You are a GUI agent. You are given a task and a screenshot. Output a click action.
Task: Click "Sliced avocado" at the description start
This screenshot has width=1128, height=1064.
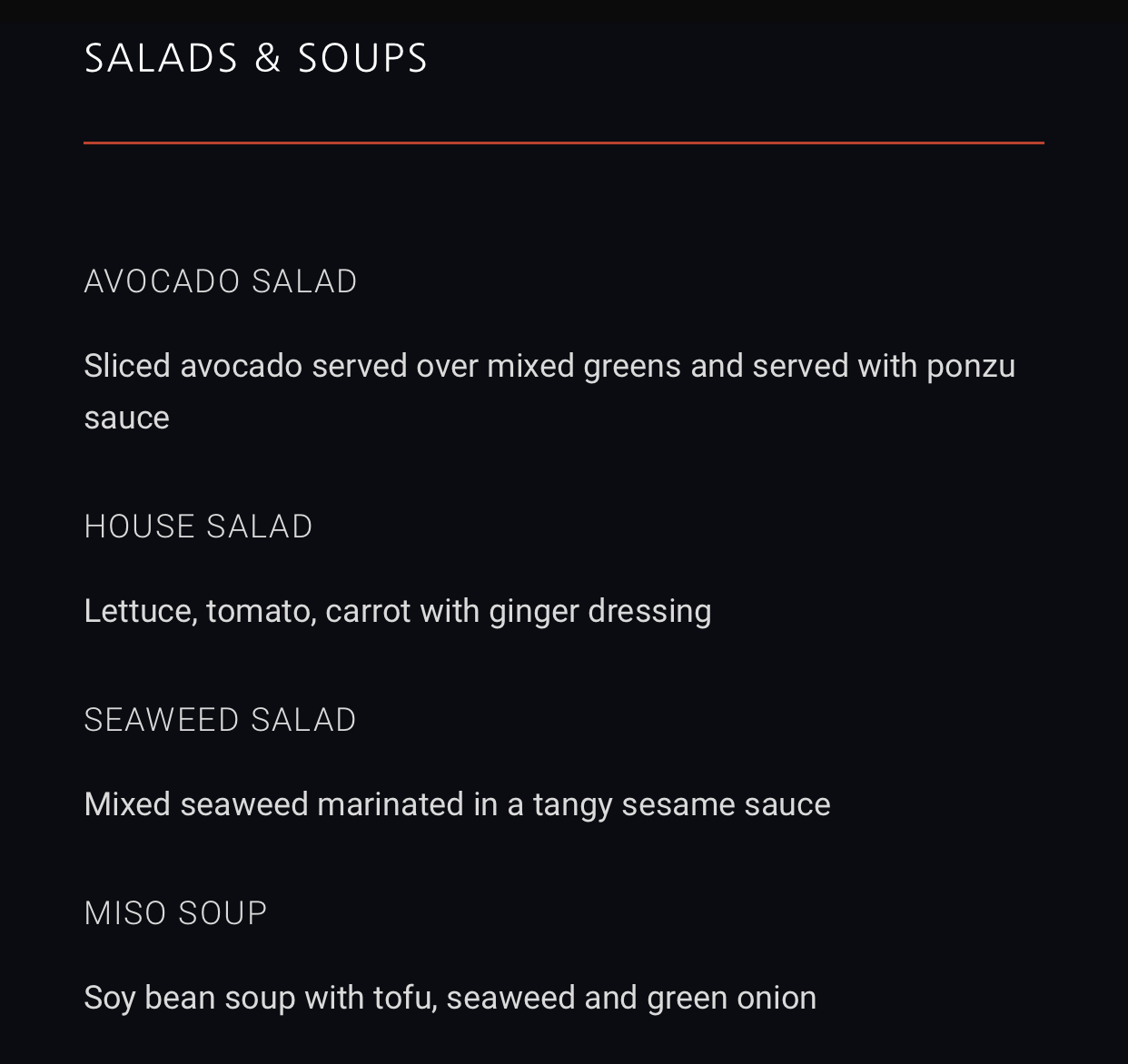tap(193, 366)
